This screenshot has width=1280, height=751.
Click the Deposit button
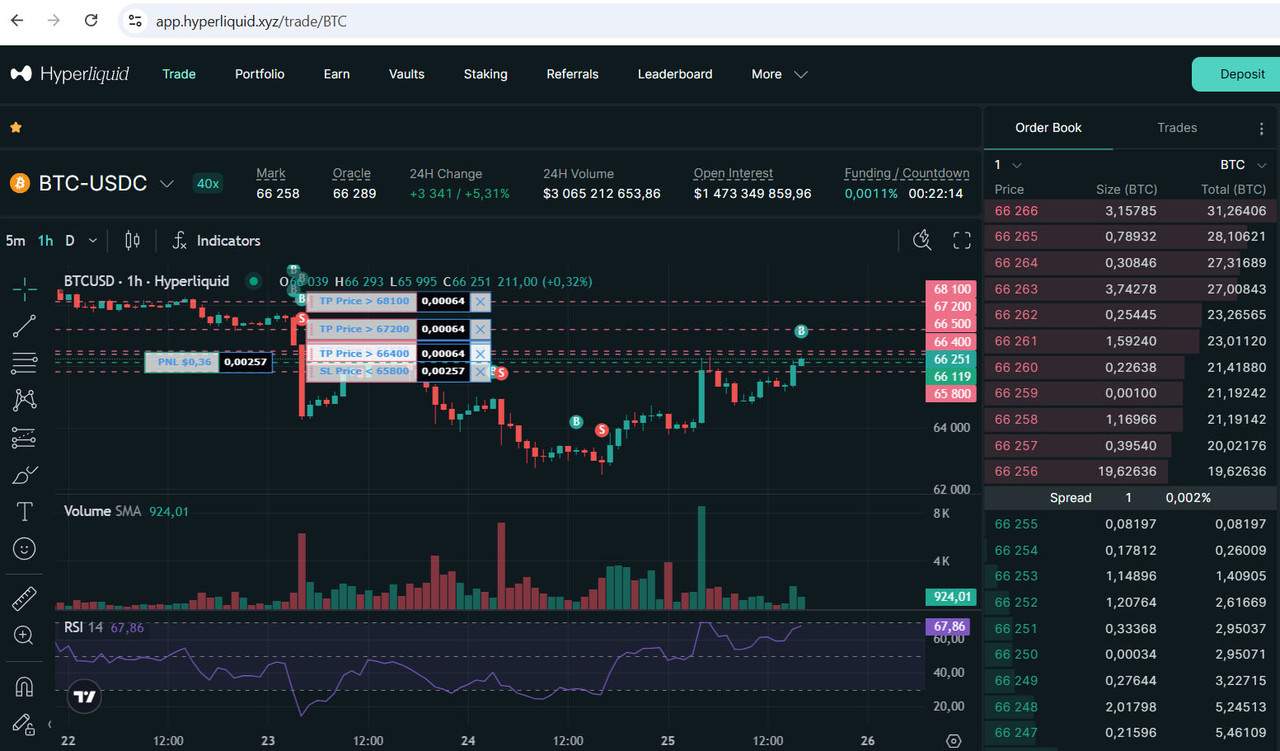coord(1236,74)
